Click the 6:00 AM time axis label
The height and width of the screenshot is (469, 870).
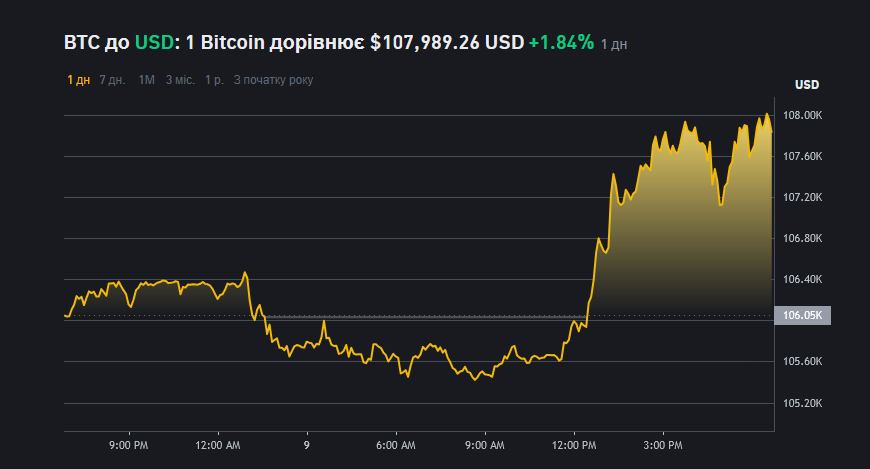tap(396, 445)
